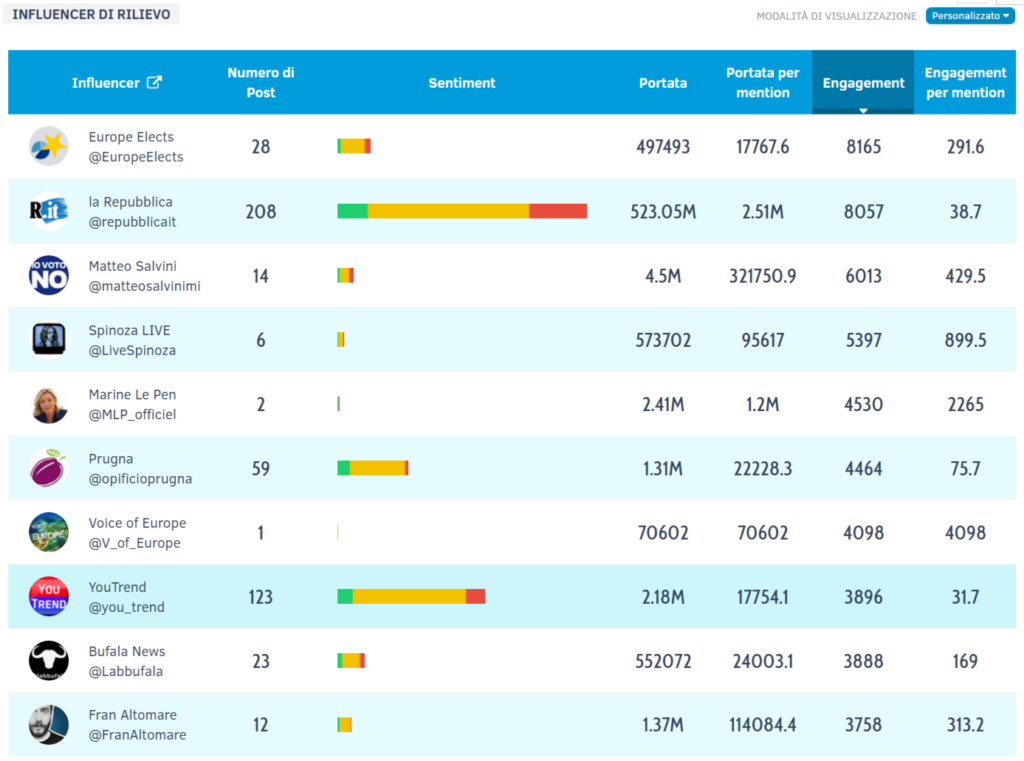This screenshot has width=1024, height=761.
Task: Click Prugna's sentiment bar
Action: 373,468
